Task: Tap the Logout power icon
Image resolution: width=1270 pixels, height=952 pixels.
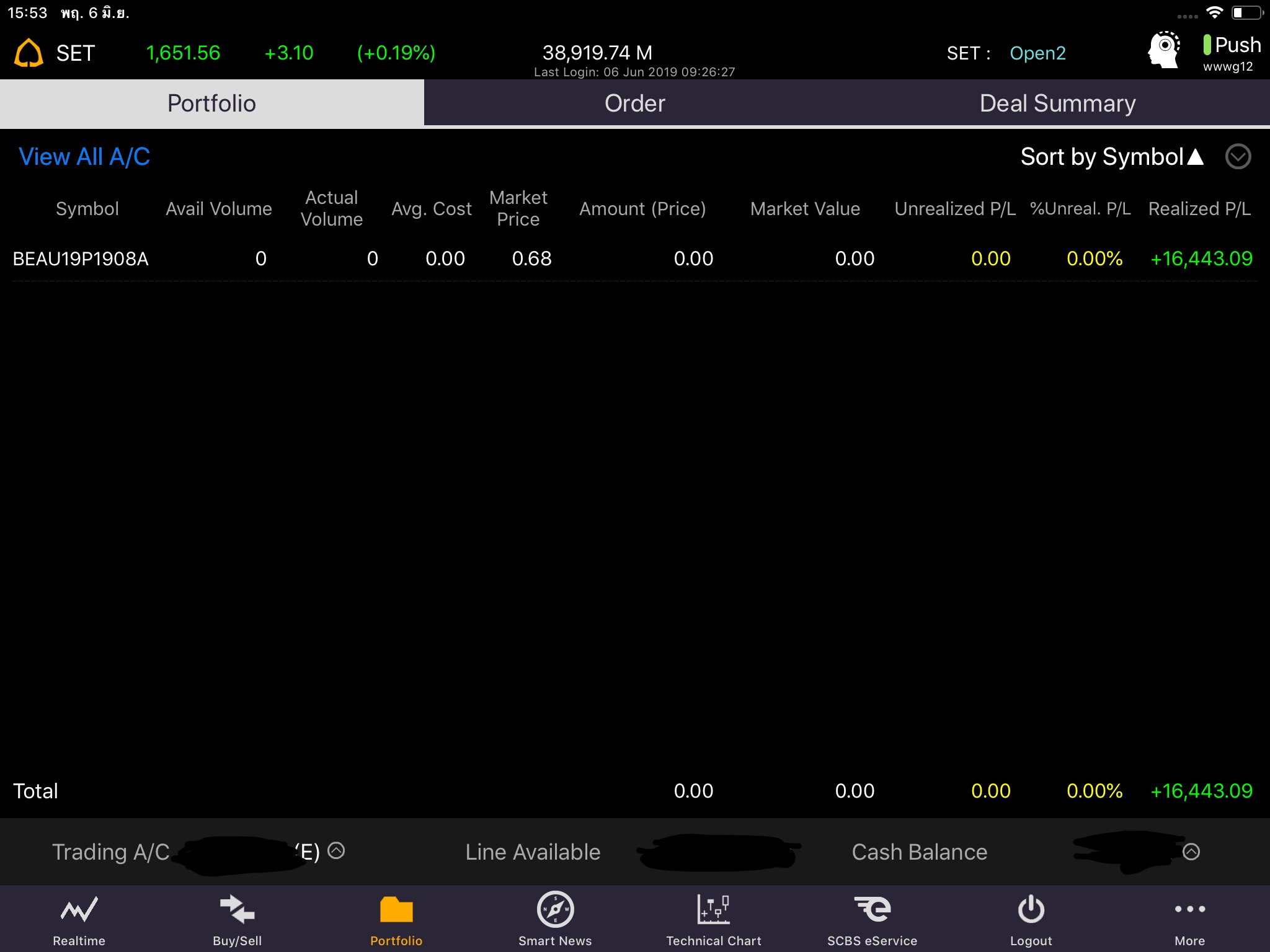Action: pos(1031,910)
